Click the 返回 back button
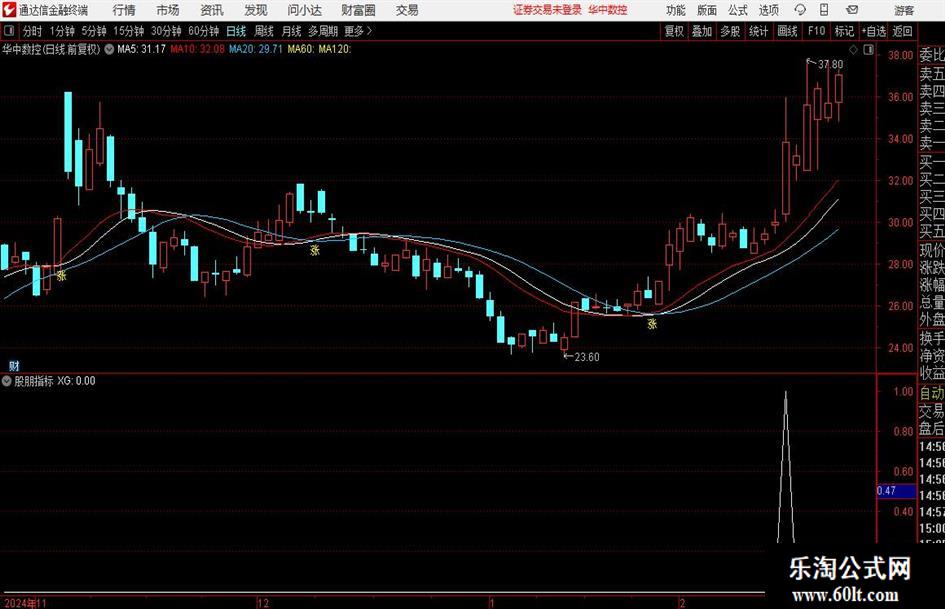The width and height of the screenshot is (945, 609). point(902,31)
